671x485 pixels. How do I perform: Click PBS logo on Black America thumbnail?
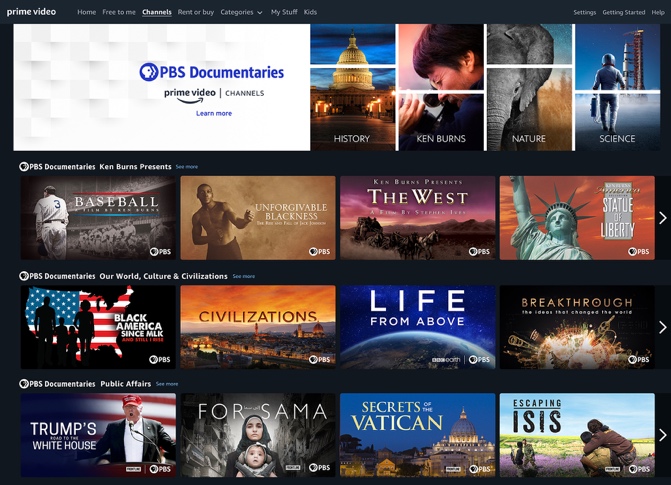coord(160,360)
